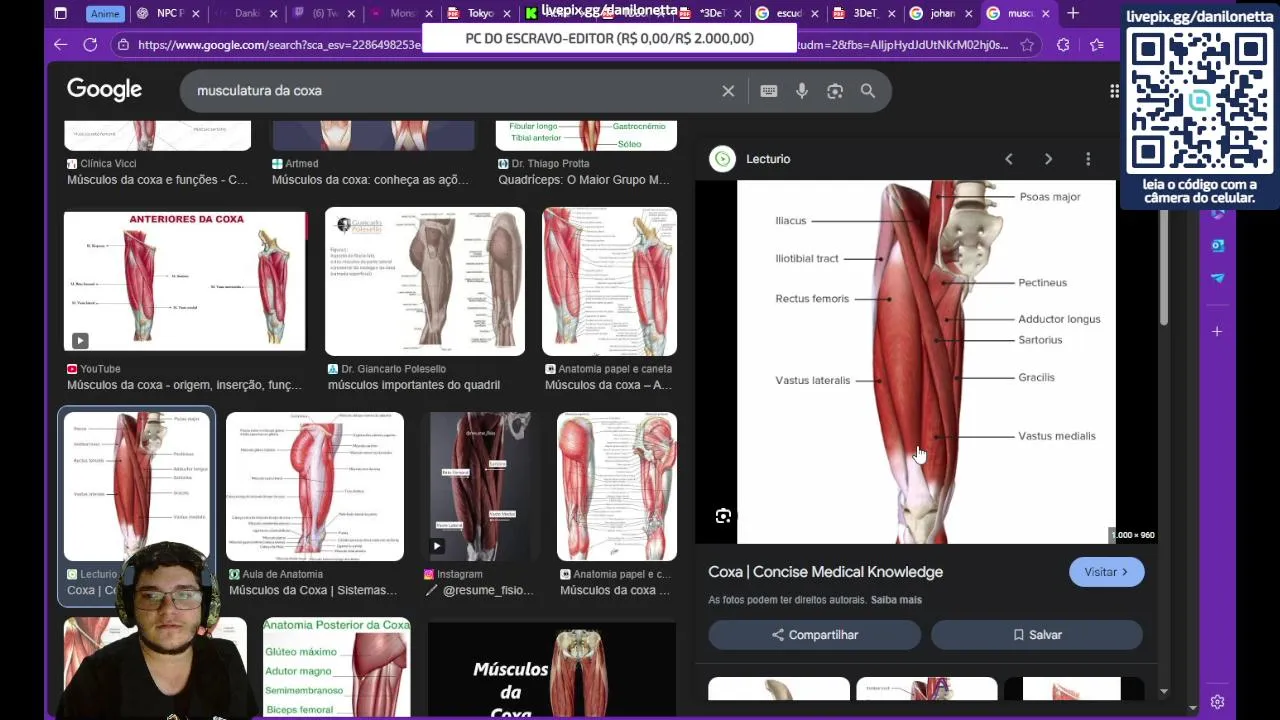Viewport: 1280px width, 720px height.
Task: Click the Visitar button
Action: click(1106, 572)
